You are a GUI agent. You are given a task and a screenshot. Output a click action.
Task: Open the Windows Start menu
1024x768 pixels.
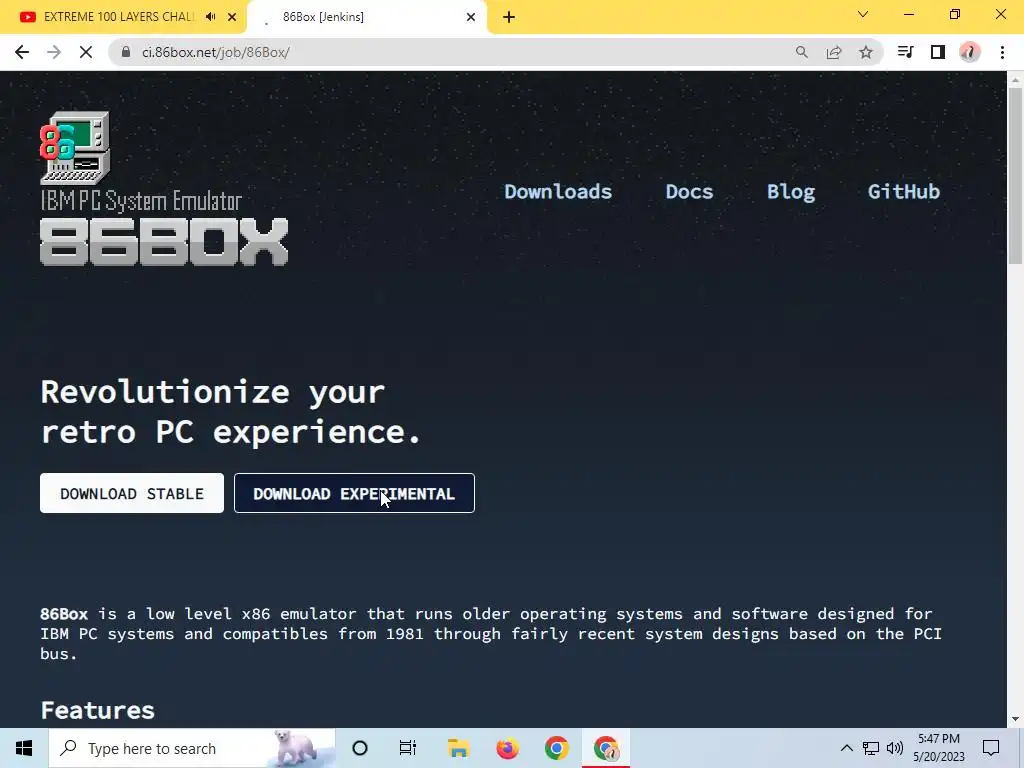coord(24,748)
